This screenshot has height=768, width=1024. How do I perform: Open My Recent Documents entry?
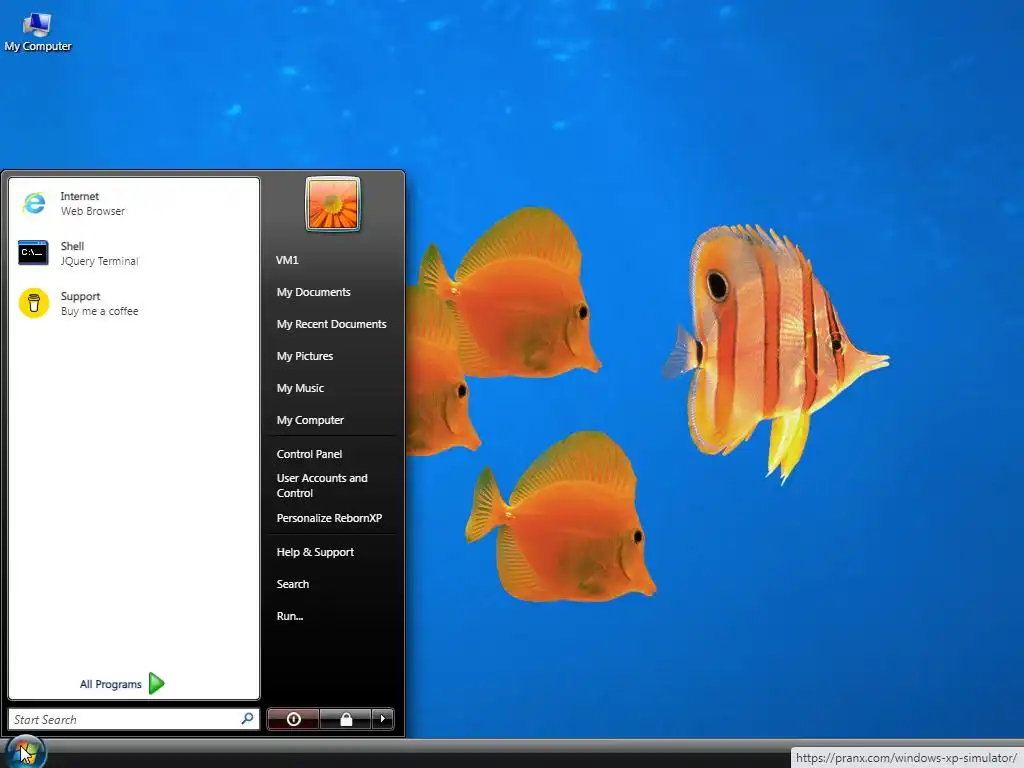point(331,324)
